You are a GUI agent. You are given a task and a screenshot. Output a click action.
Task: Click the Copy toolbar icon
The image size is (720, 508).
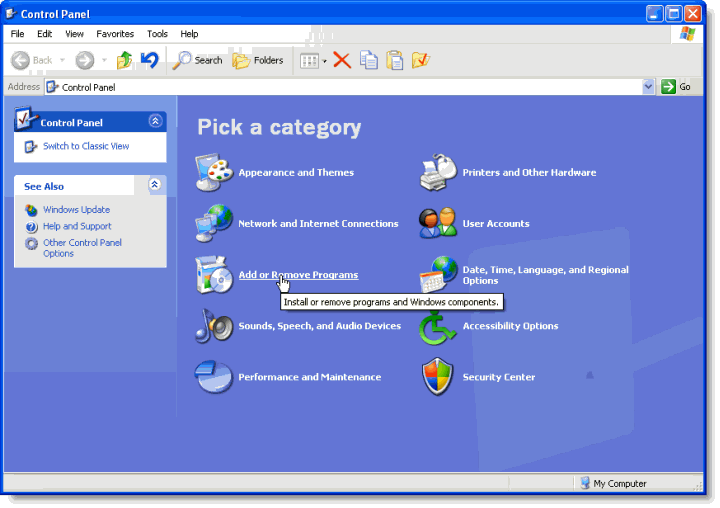tap(369, 60)
